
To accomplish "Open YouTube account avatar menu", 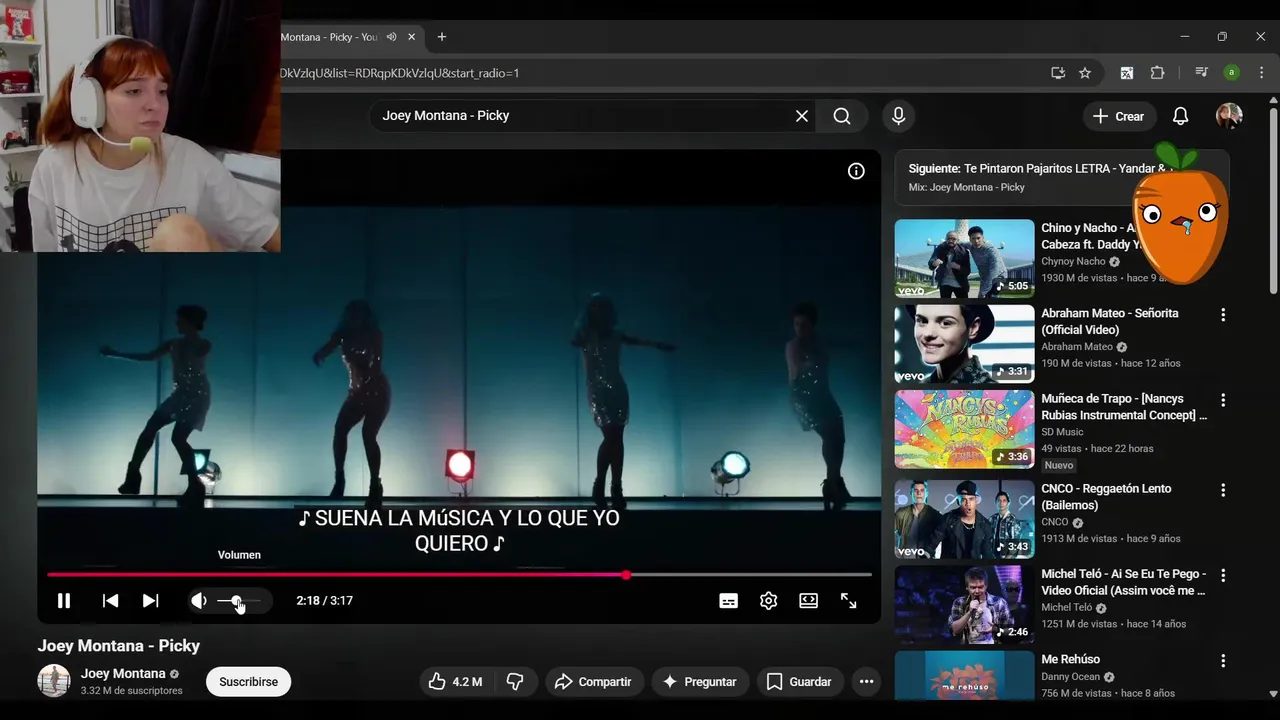I will (x=1229, y=116).
